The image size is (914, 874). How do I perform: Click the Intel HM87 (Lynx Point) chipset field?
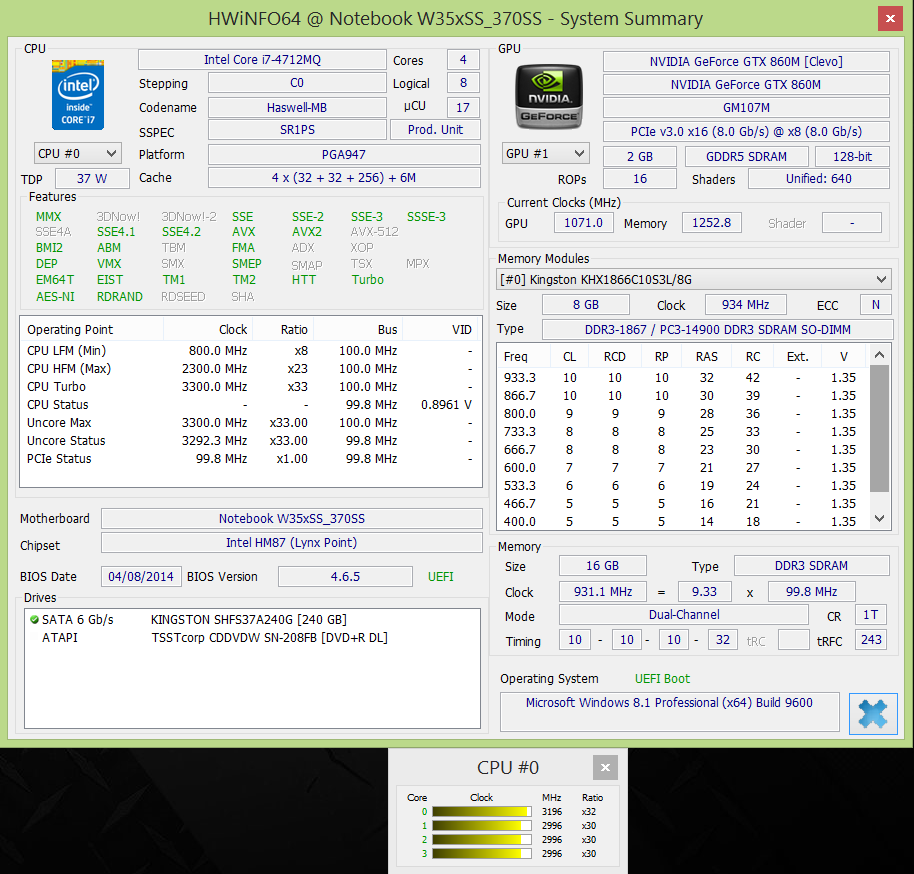click(x=291, y=543)
